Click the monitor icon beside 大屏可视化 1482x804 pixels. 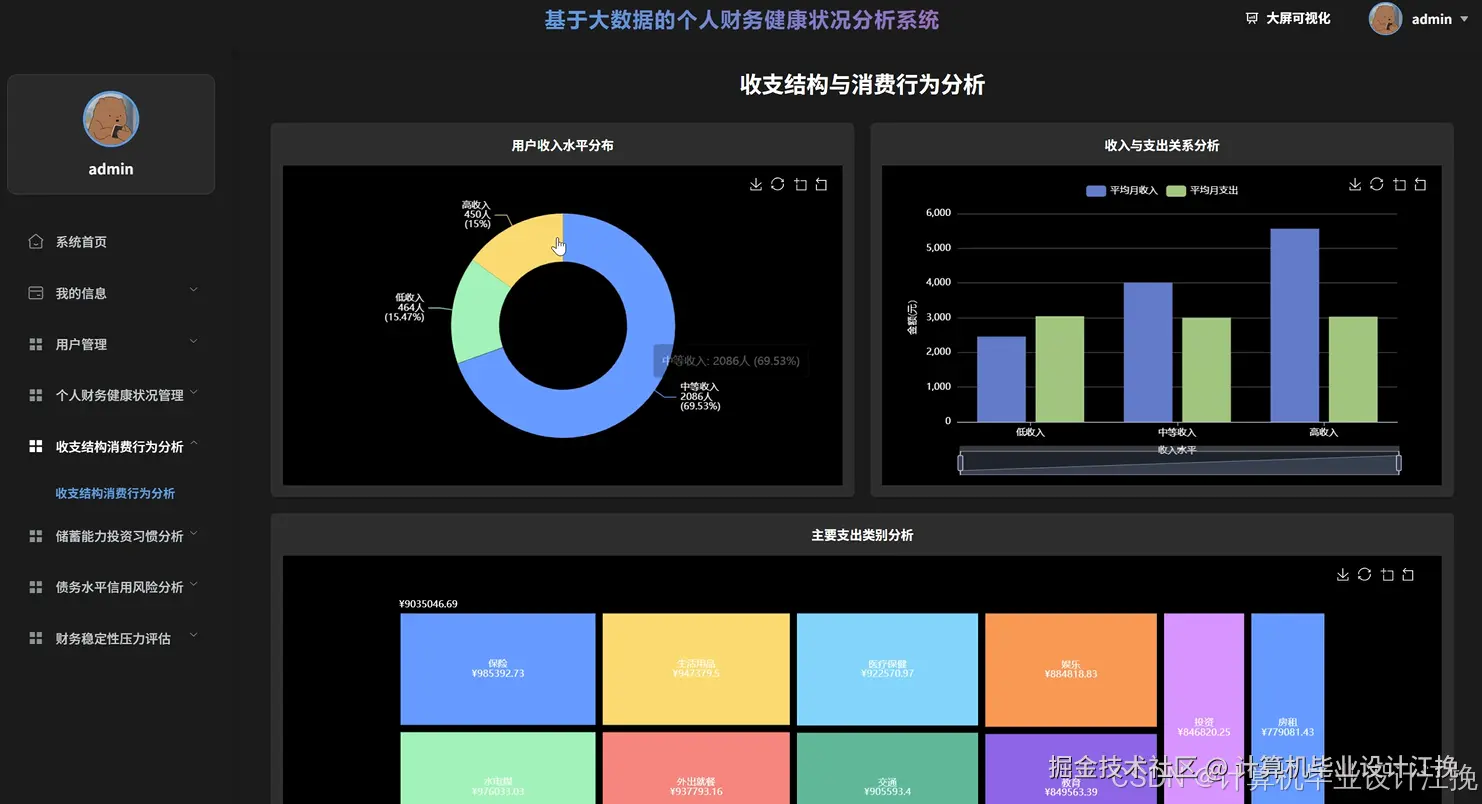(x=1251, y=18)
